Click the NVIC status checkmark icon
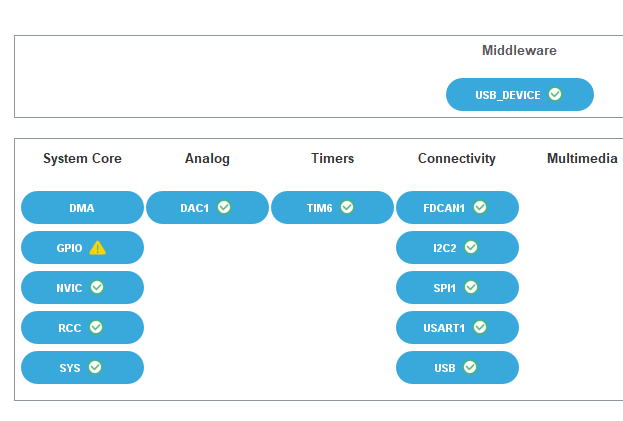 coord(97,288)
